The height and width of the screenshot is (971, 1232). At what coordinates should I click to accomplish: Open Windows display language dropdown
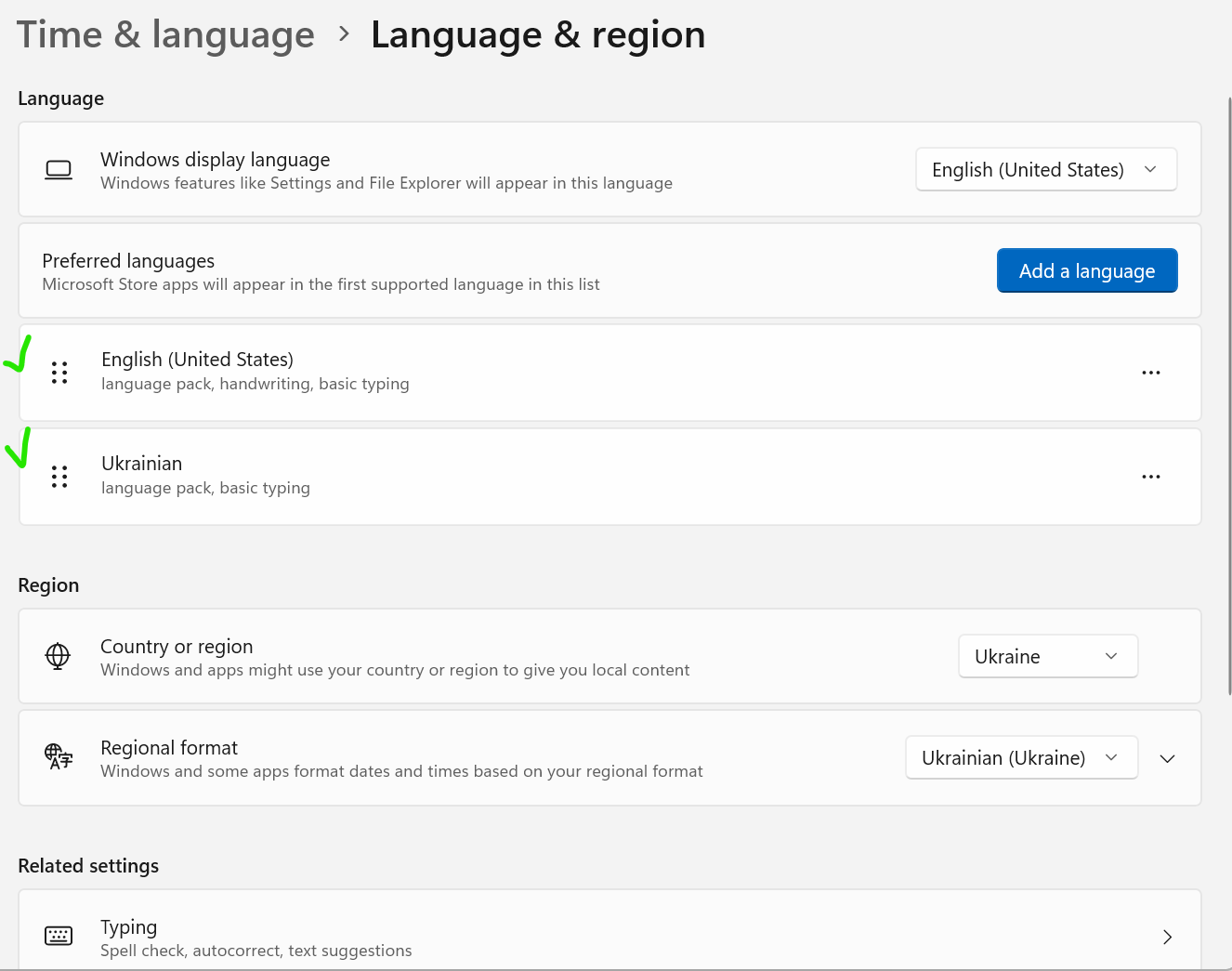pyautogui.click(x=1046, y=170)
